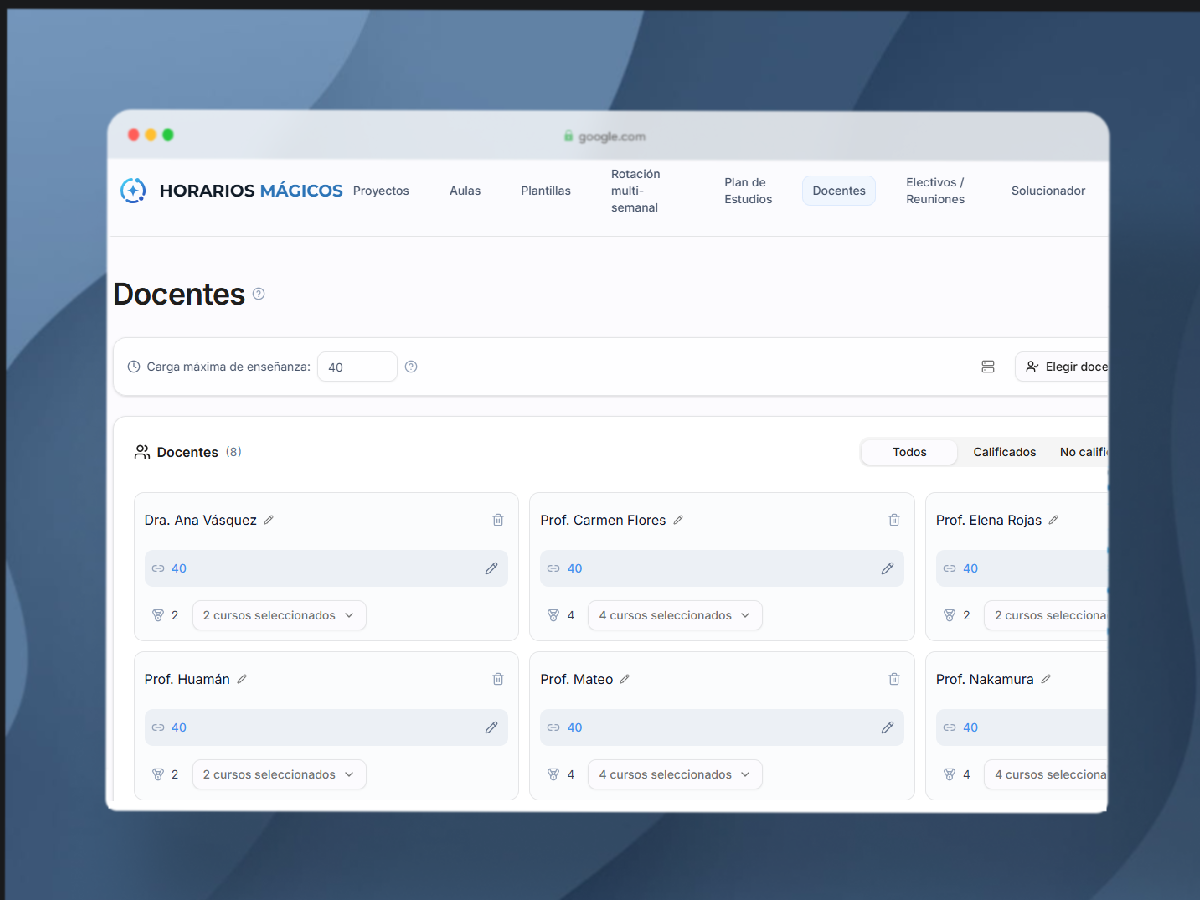Delete Prof. Mateo using trash icon

coord(894,679)
